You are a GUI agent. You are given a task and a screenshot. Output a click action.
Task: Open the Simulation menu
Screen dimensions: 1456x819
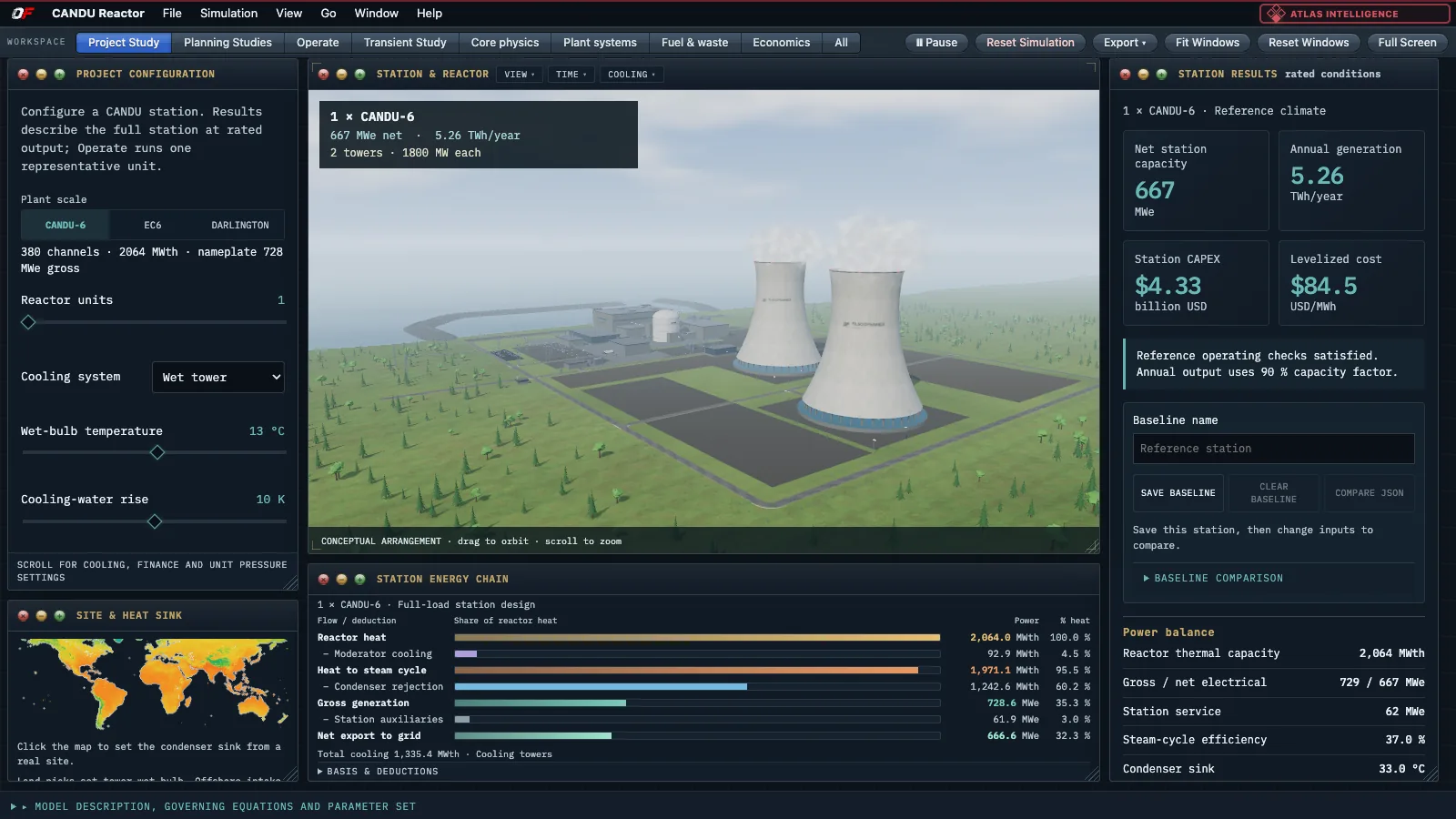click(x=228, y=14)
